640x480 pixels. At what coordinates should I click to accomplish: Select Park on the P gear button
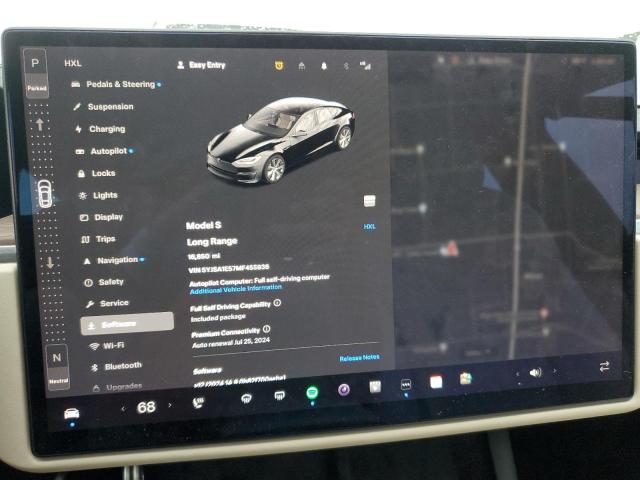click(x=36, y=73)
